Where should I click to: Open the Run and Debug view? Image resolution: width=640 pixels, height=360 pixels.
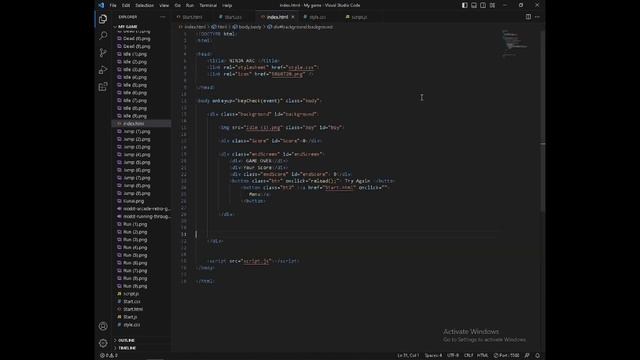103,70
